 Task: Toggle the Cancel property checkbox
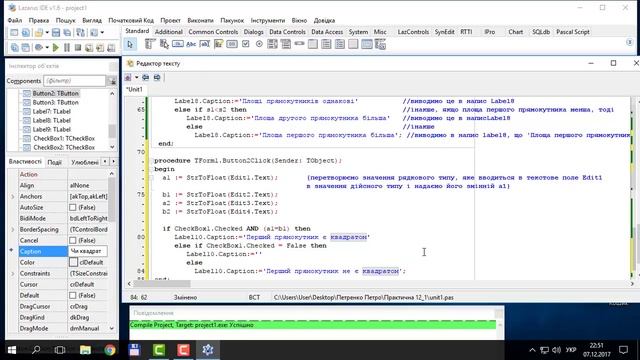coord(73,240)
